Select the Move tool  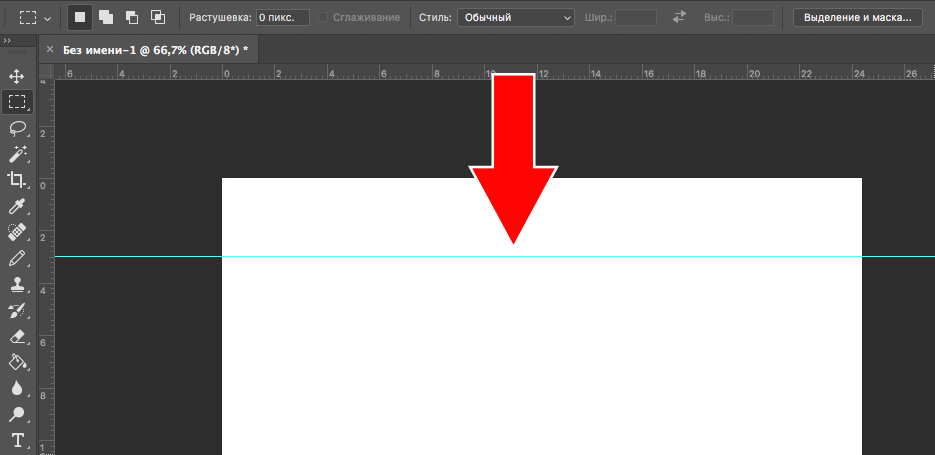point(17,76)
